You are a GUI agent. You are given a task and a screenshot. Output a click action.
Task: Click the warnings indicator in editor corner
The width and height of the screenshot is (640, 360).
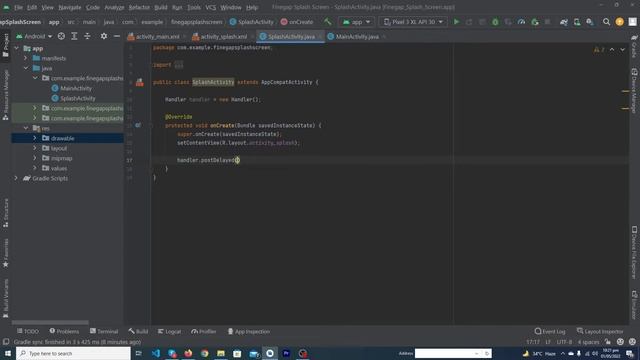coord(599,49)
